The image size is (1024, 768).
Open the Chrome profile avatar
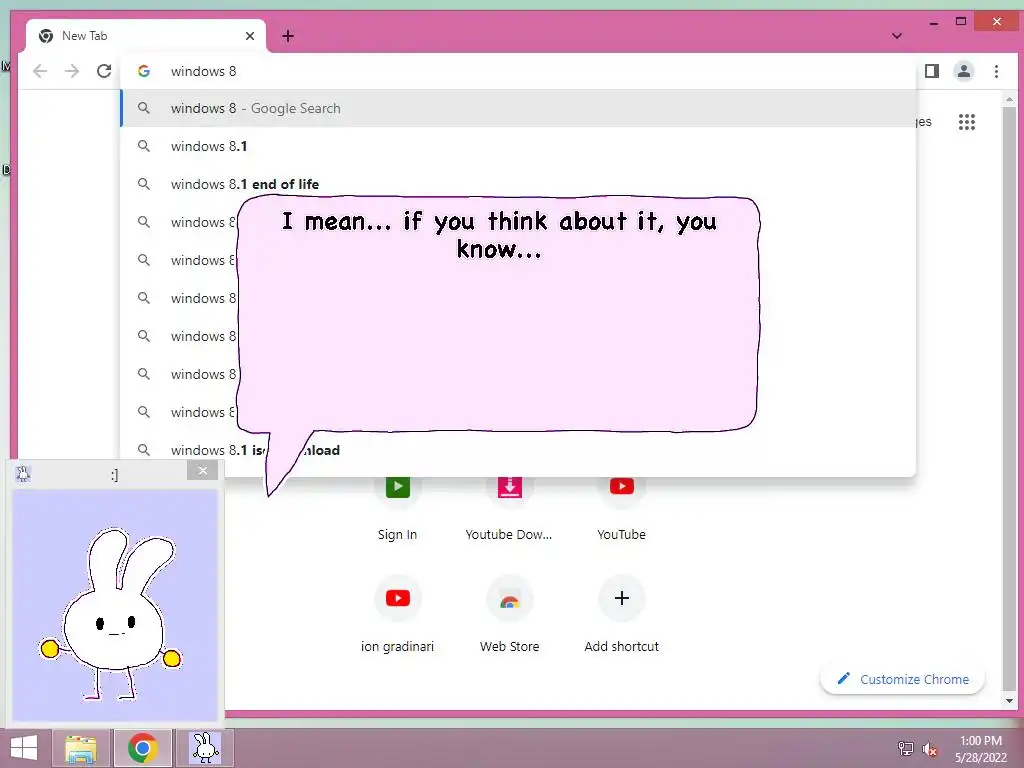click(x=963, y=71)
